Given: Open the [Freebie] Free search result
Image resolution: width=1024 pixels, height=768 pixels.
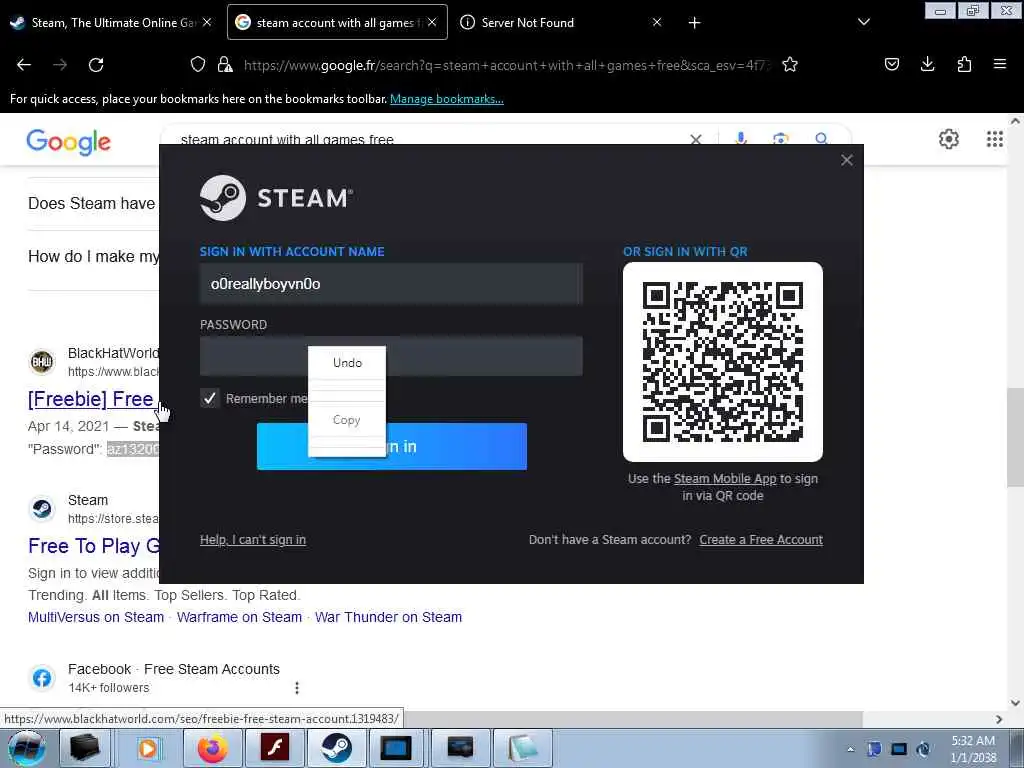Looking at the screenshot, I should (91, 399).
